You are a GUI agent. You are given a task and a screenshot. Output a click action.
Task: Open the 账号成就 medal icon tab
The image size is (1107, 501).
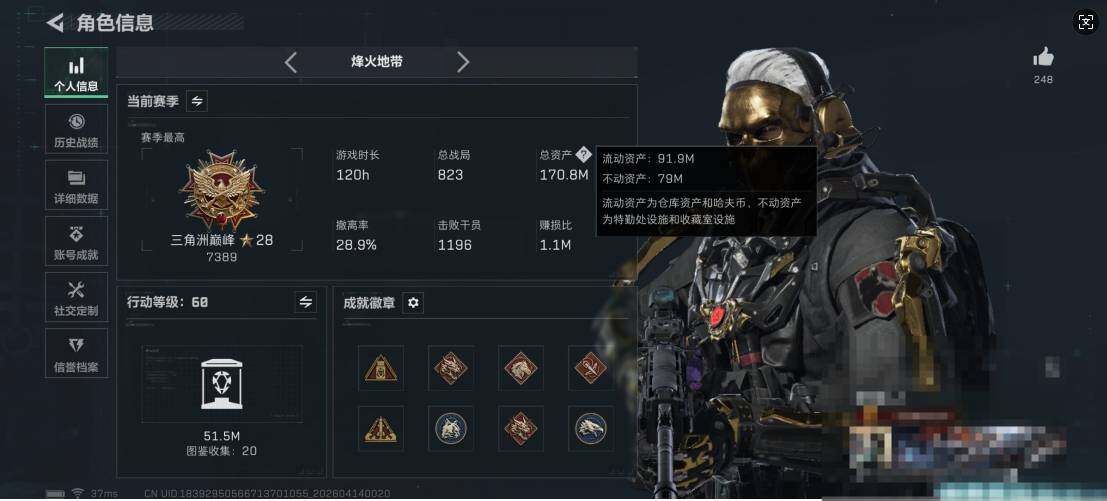pyautogui.click(x=76, y=241)
